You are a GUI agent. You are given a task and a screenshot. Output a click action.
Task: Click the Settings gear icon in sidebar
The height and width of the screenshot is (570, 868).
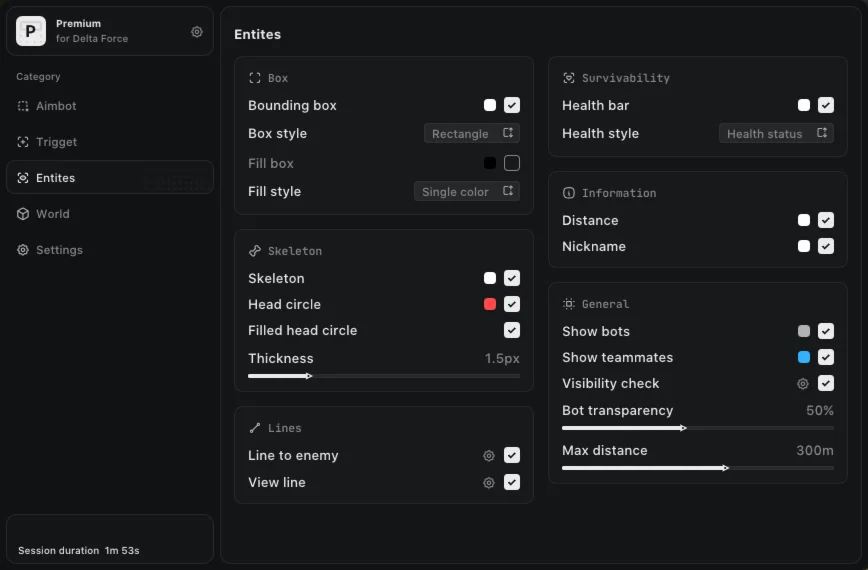(x=23, y=250)
